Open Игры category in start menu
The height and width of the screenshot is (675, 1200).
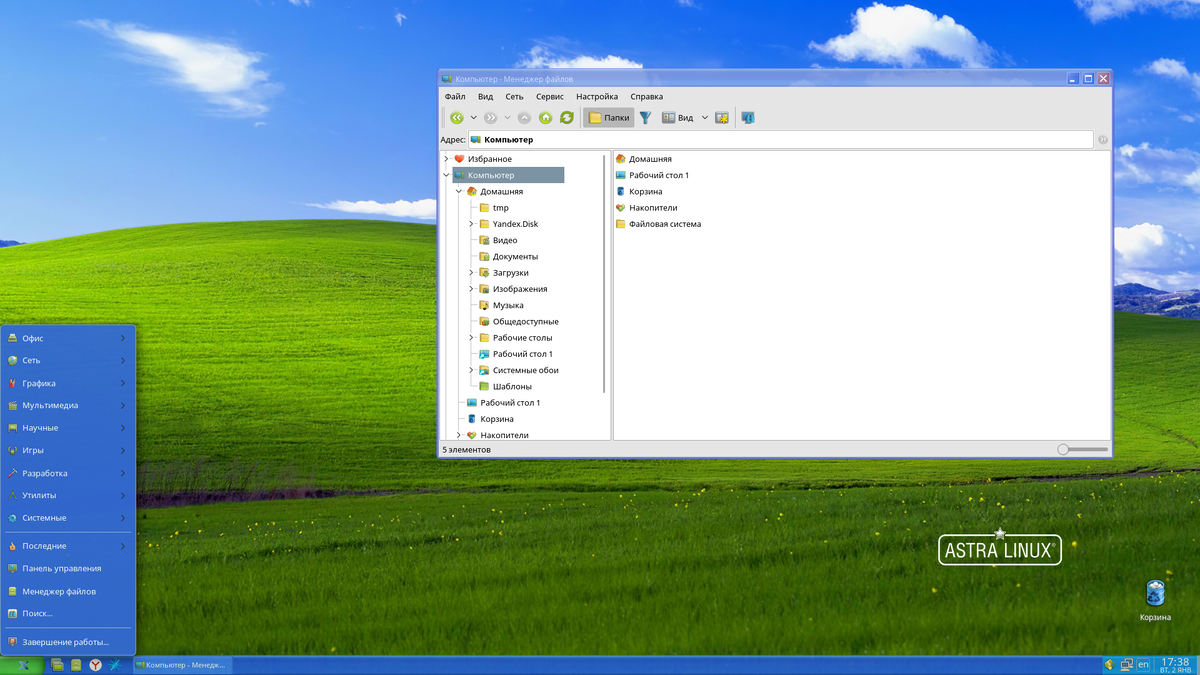click(x=67, y=450)
